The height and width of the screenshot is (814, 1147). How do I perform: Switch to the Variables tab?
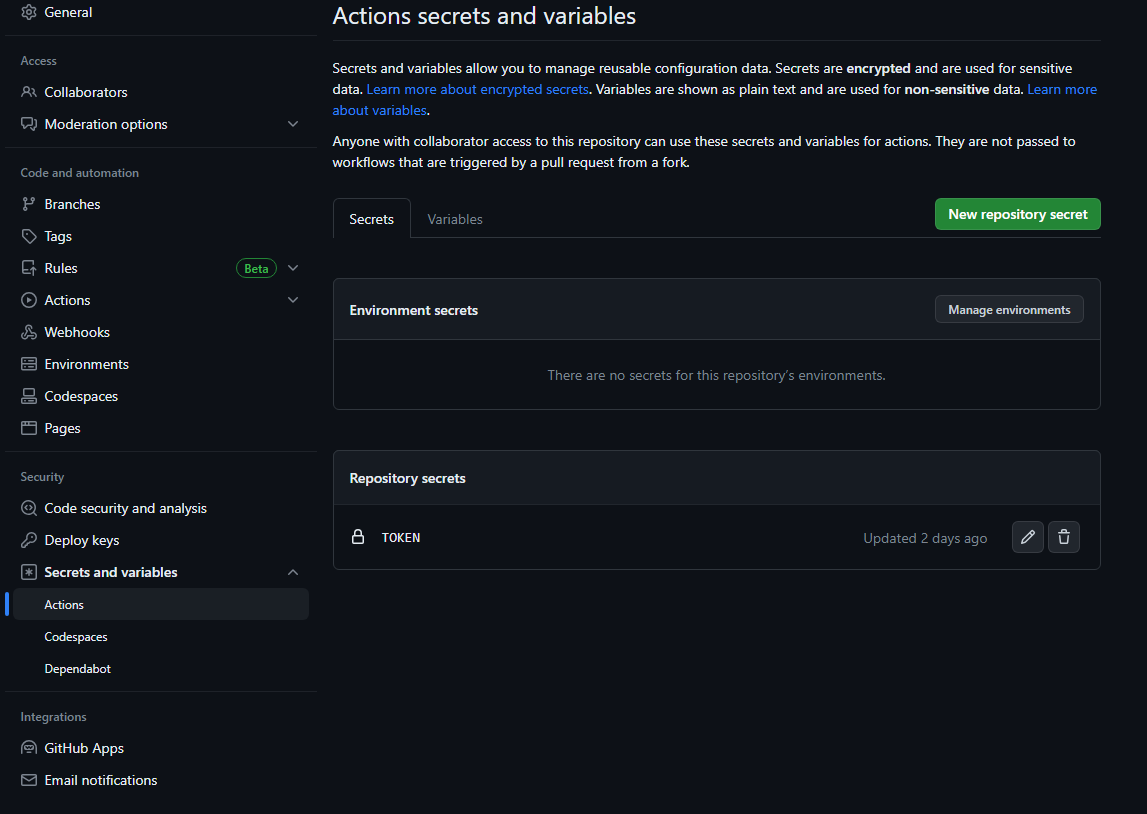click(x=454, y=218)
